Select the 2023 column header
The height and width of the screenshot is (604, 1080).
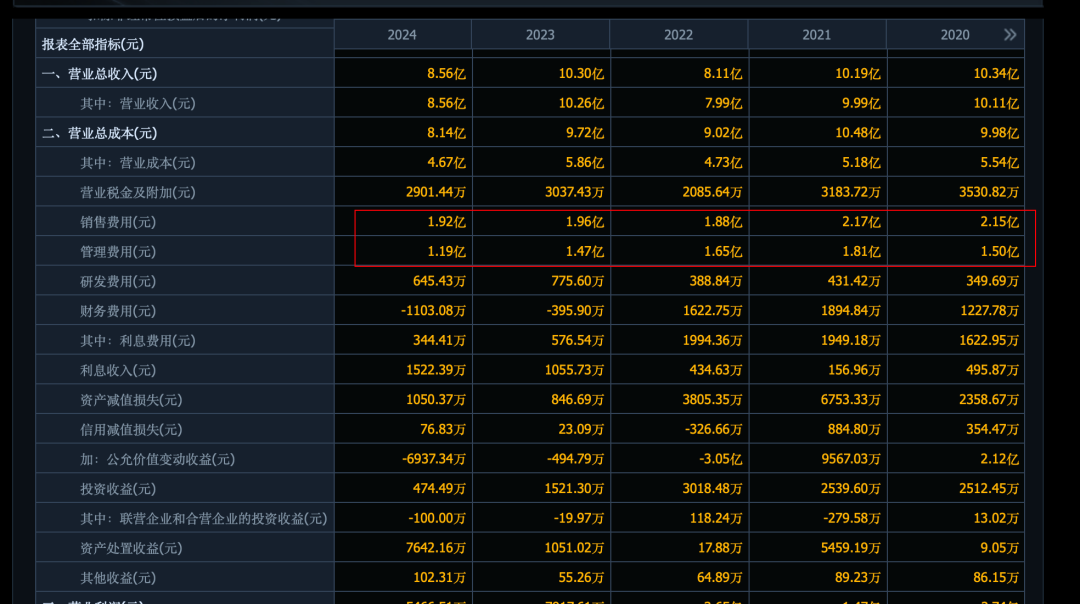click(x=540, y=35)
